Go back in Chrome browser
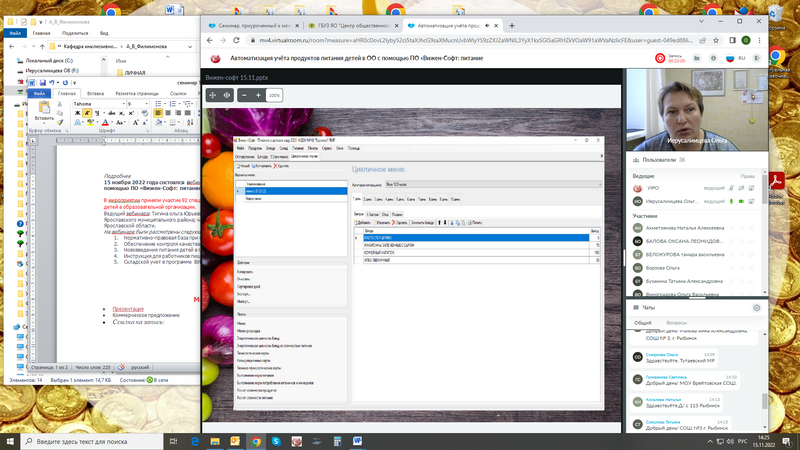The height and width of the screenshot is (450, 800). [210, 40]
